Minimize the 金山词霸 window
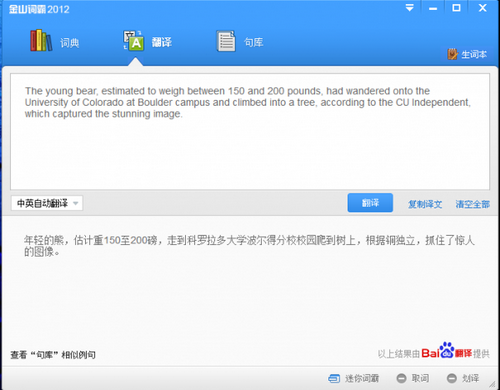This screenshot has height=390, width=500. 433,8
